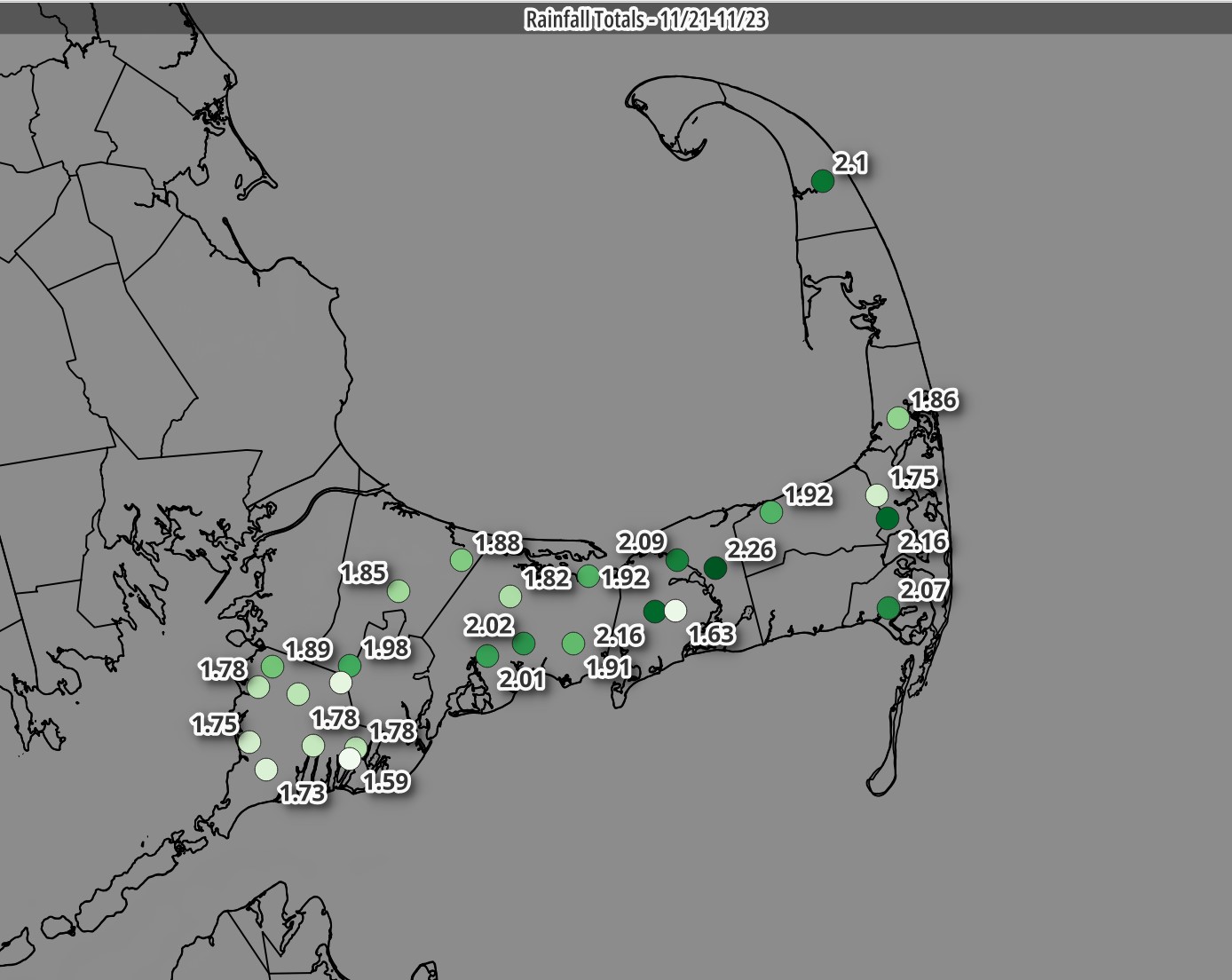Image resolution: width=1232 pixels, height=980 pixels.
Task: Click the Rainfall Totals 11/21-11/23 title
Action: (x=645, y=20)
